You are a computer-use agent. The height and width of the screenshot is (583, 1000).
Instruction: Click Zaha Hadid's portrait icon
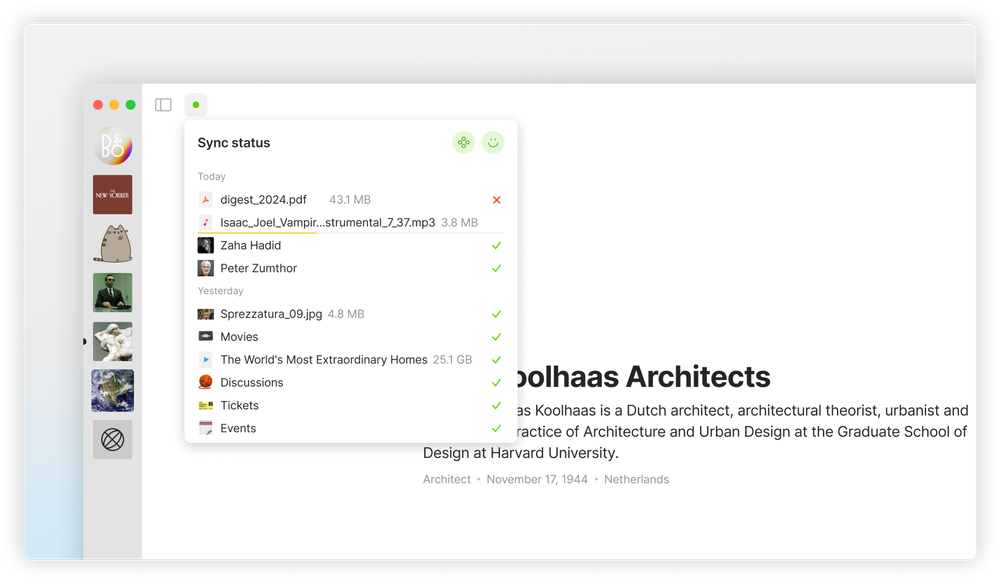(205, 245)
